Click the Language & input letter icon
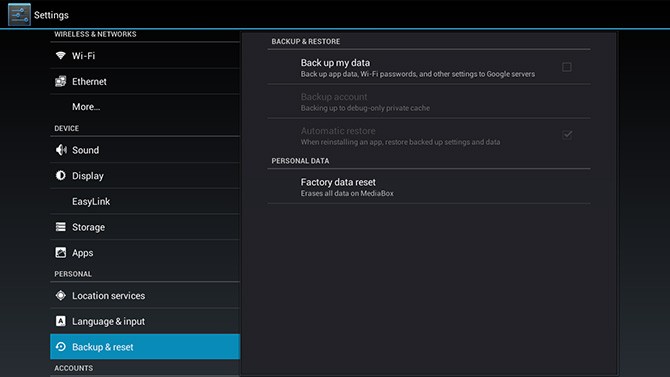Viewport: 670px width, 377px height. tap(61, 321)
